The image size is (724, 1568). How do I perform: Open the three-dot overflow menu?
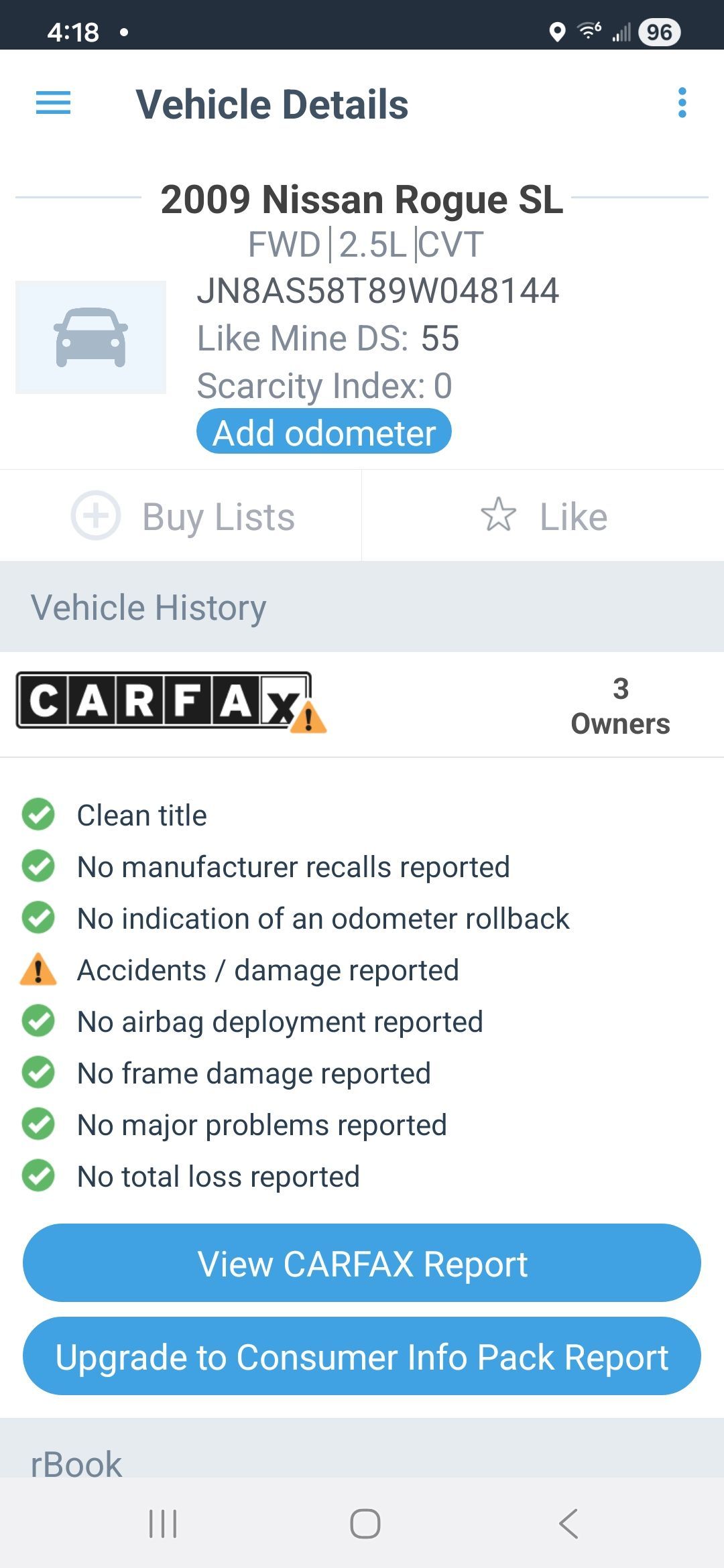pos(682,103)
